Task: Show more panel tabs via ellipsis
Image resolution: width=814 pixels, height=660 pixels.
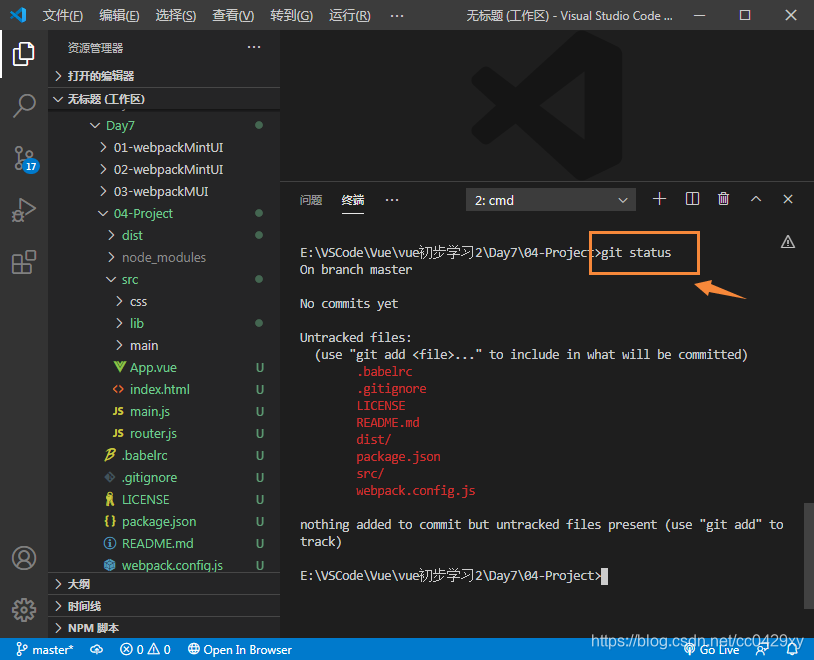Action: 392,200
